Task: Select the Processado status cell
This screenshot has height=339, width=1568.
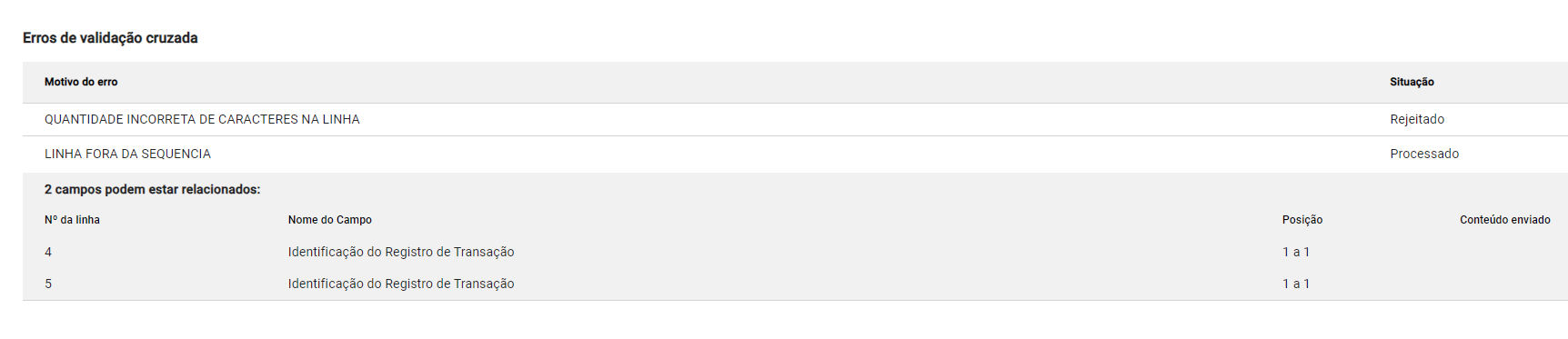Action: (1424, 154)
